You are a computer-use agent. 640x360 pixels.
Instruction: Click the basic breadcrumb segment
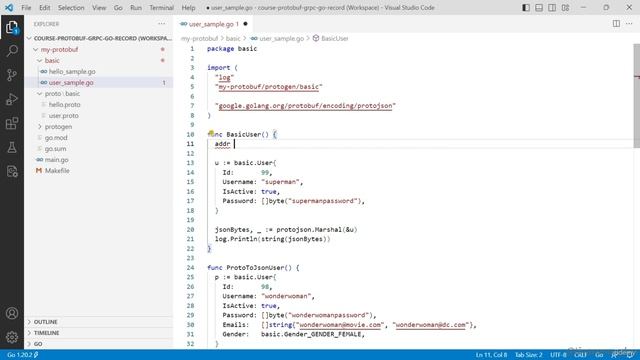coord(233,38)
